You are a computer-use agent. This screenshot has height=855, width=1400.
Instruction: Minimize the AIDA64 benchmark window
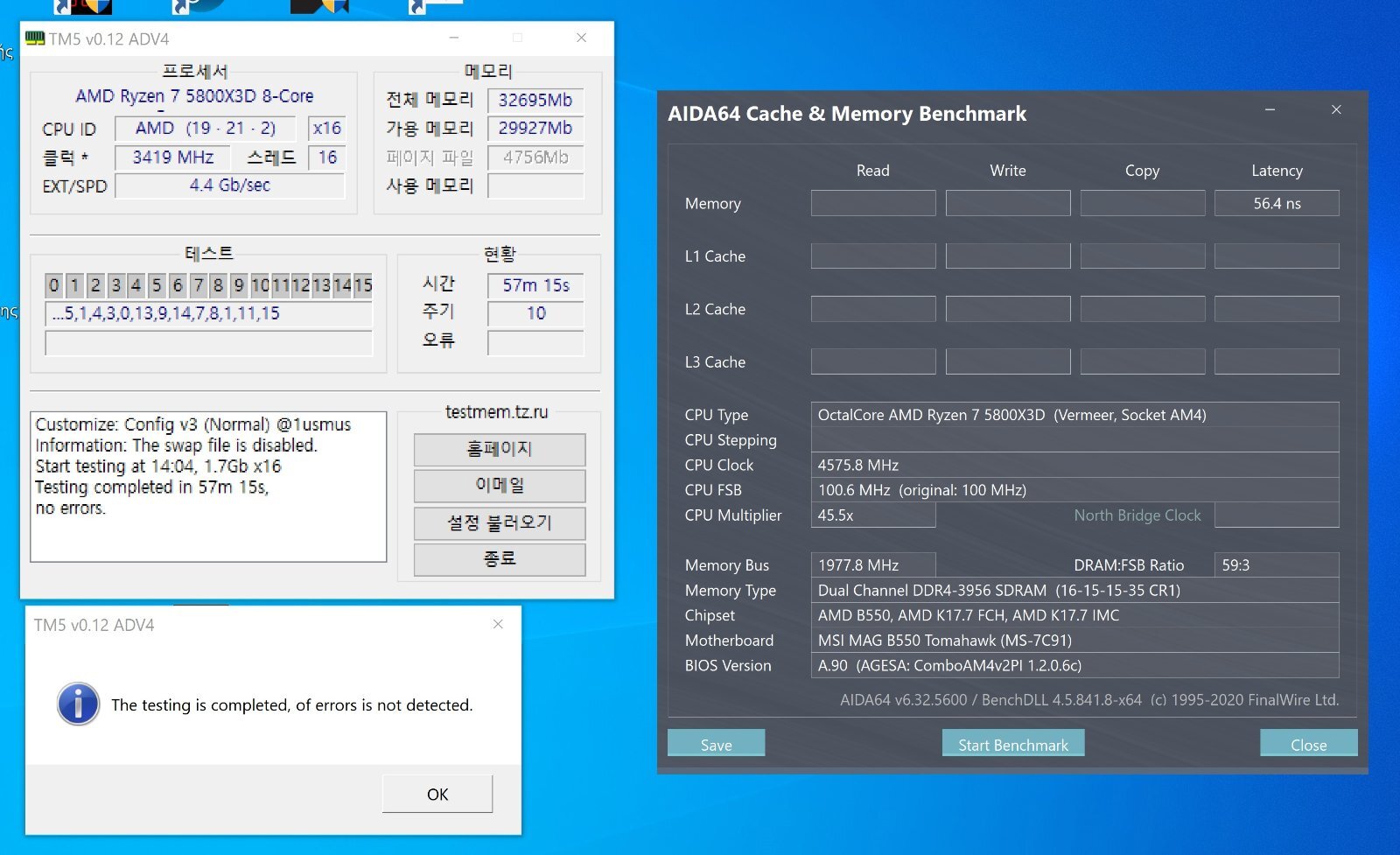pos(1270,109)
